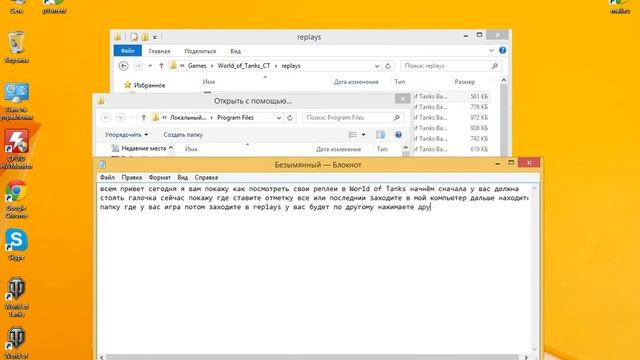Click New folder icon in replays quick access toolbar

tap(145, 37)
